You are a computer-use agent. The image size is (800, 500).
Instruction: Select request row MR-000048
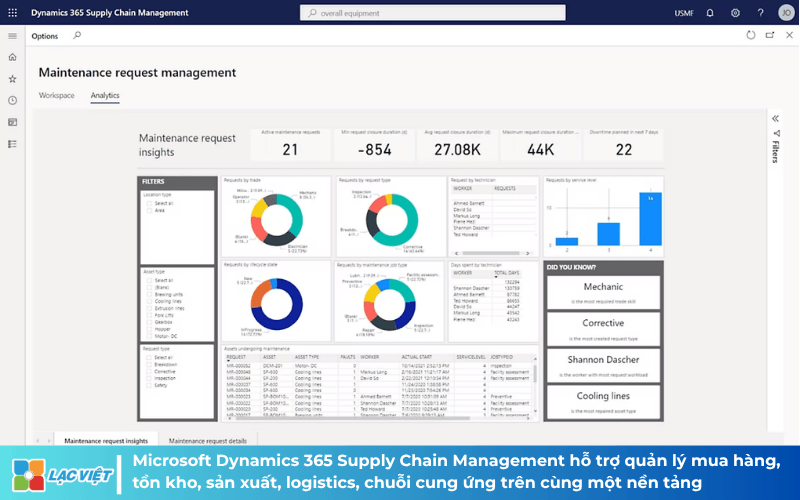(x=379, y=372)
